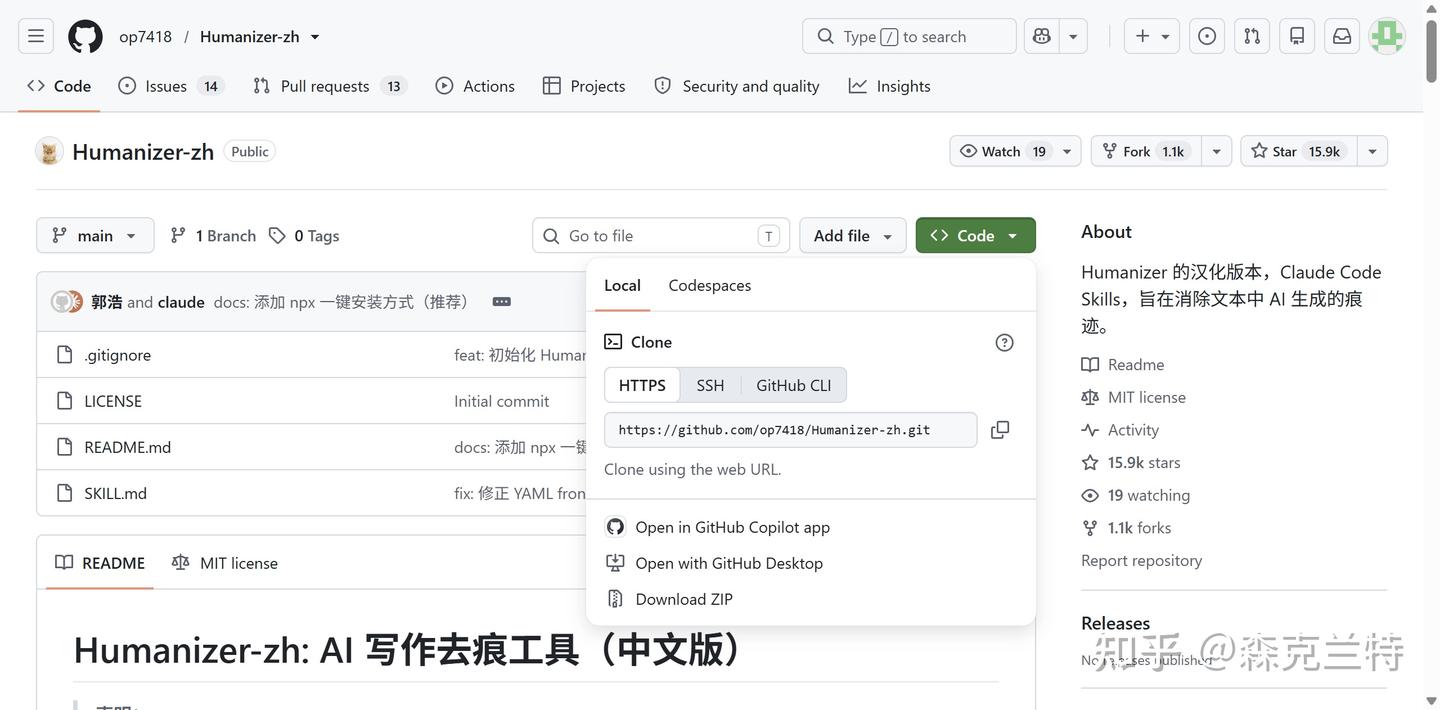The image size is (1440, 710).
Task: Open the Initial commit message link
Action: coord(502,401)
